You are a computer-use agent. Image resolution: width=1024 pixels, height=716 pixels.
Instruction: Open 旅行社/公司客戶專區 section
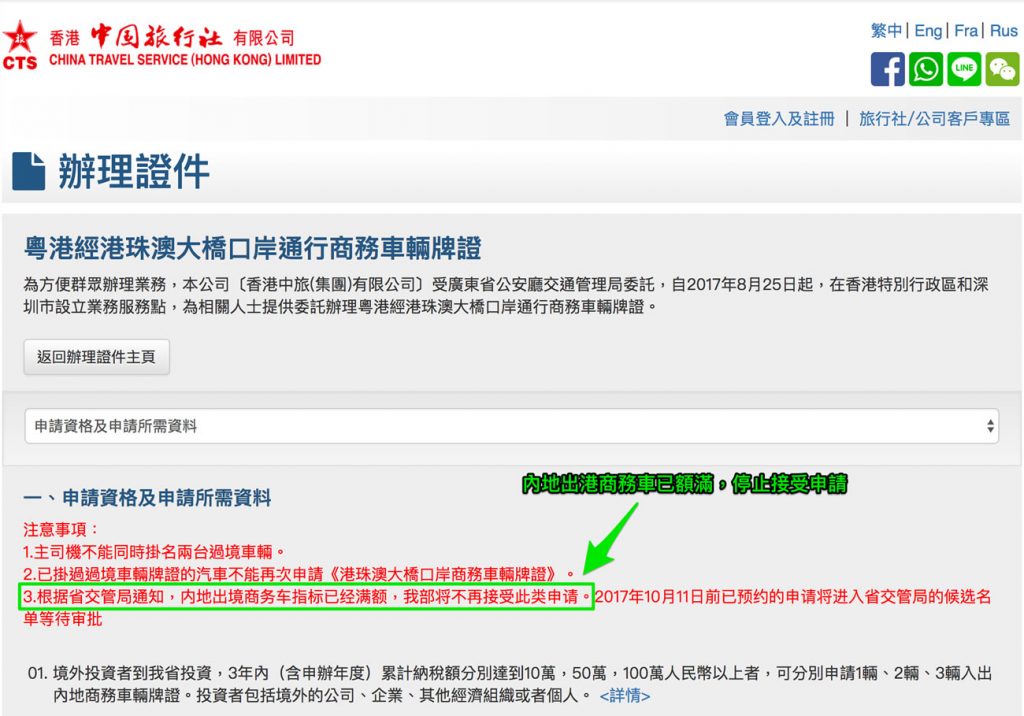tap(932, 118)
